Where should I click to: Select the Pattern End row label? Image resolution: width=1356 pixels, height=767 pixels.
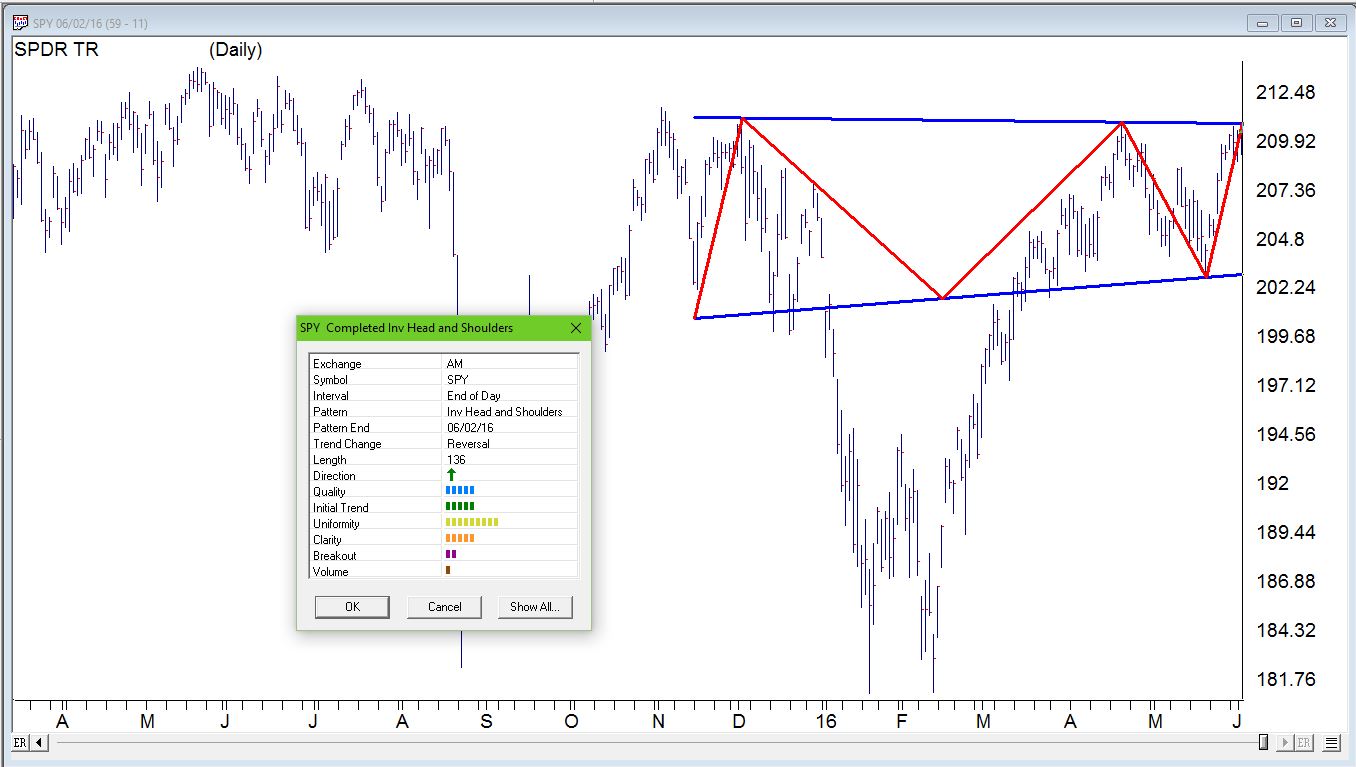341,428
